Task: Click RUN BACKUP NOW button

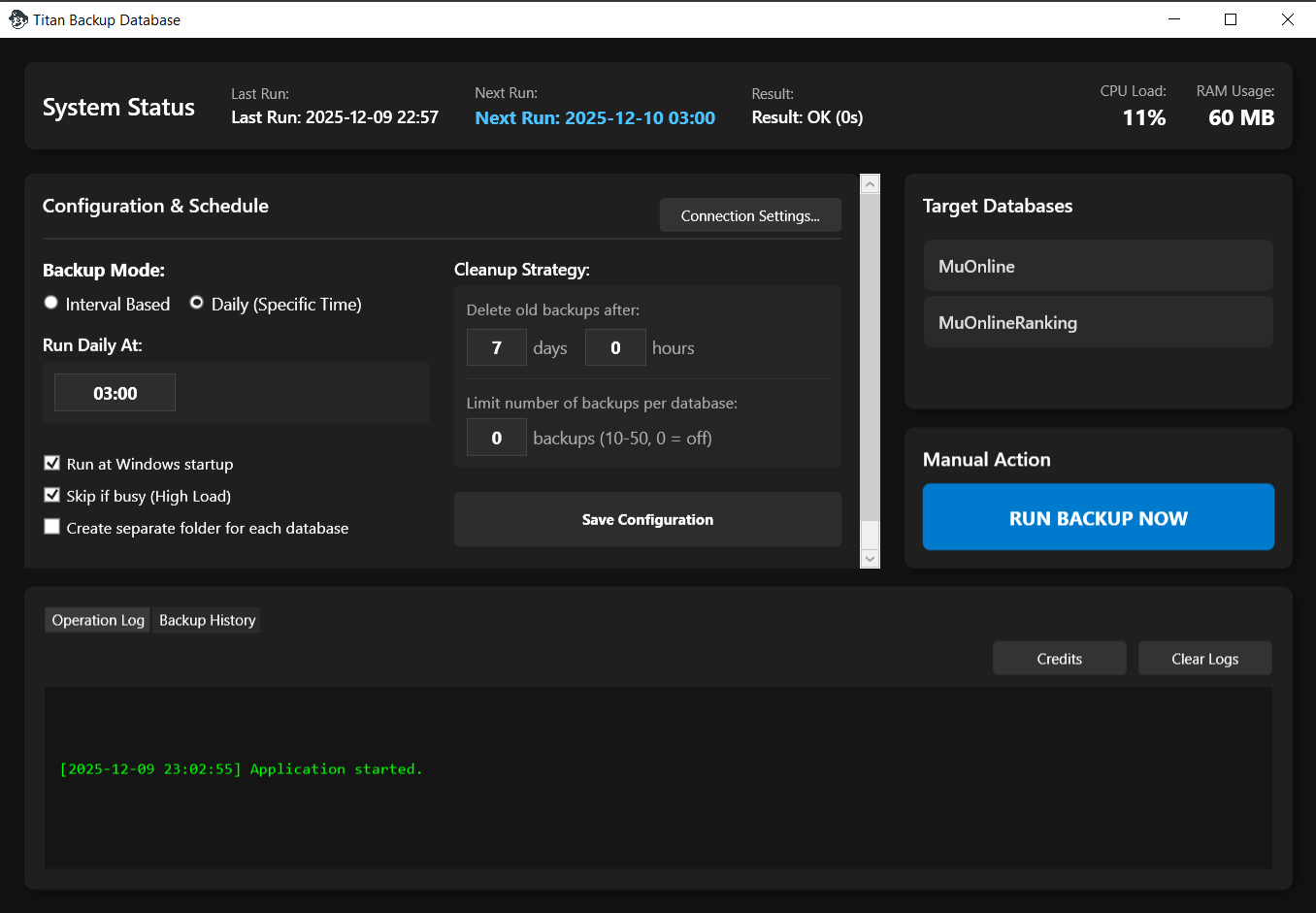Action: point(1098,518)
